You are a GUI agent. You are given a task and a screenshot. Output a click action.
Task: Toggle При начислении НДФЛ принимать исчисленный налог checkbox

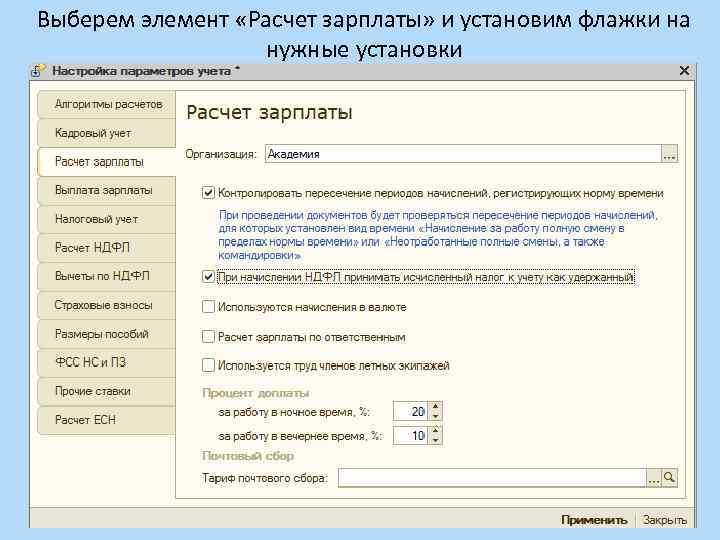click(x=208, y=277)
